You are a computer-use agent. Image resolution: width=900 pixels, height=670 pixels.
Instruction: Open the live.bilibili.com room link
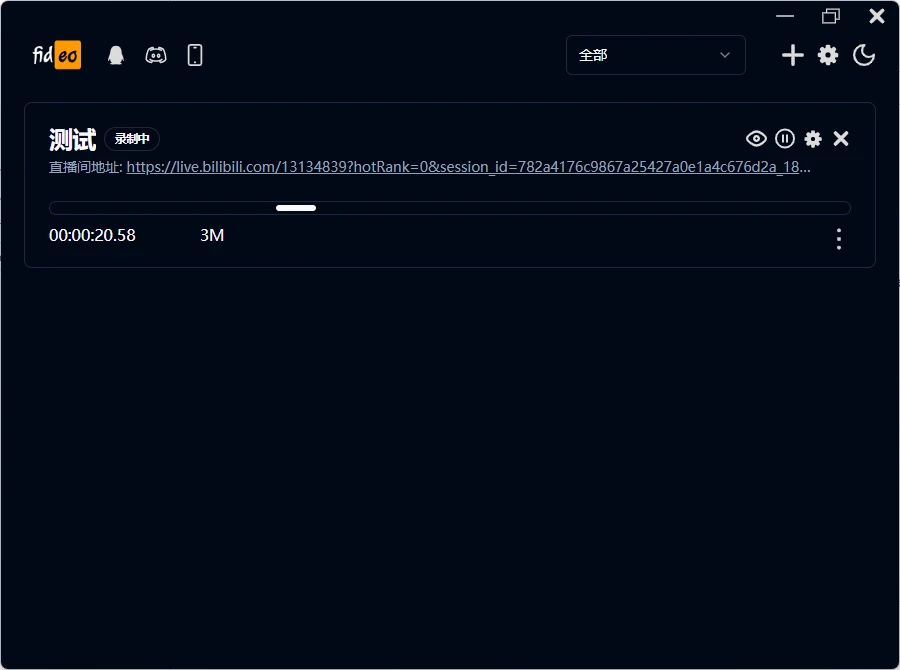tap(468, 167)
